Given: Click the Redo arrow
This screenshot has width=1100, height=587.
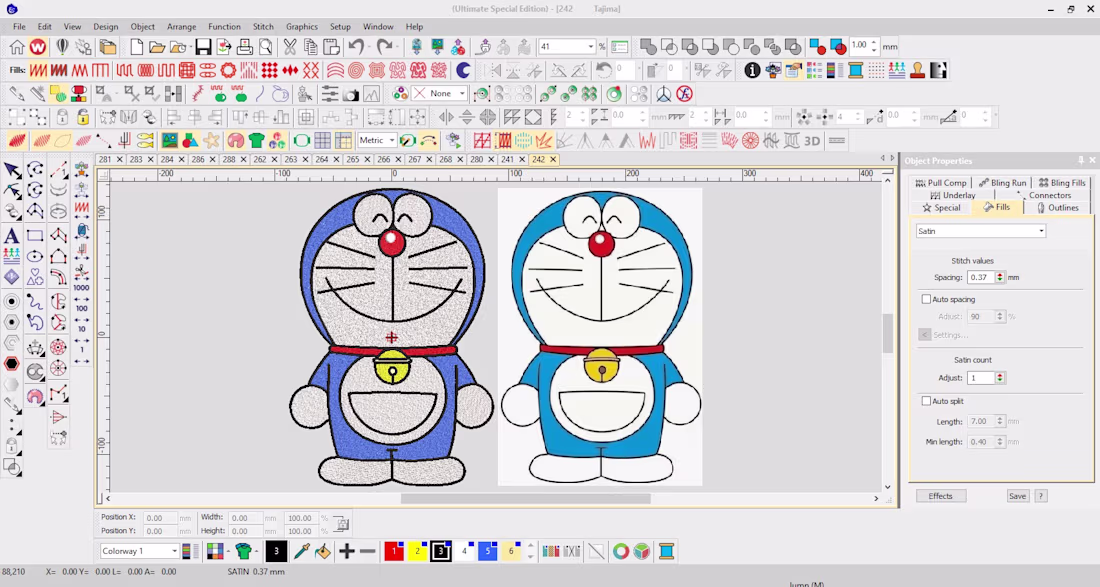Looking at the screenshot, I should pyautogui.click(x=384, y=47).
